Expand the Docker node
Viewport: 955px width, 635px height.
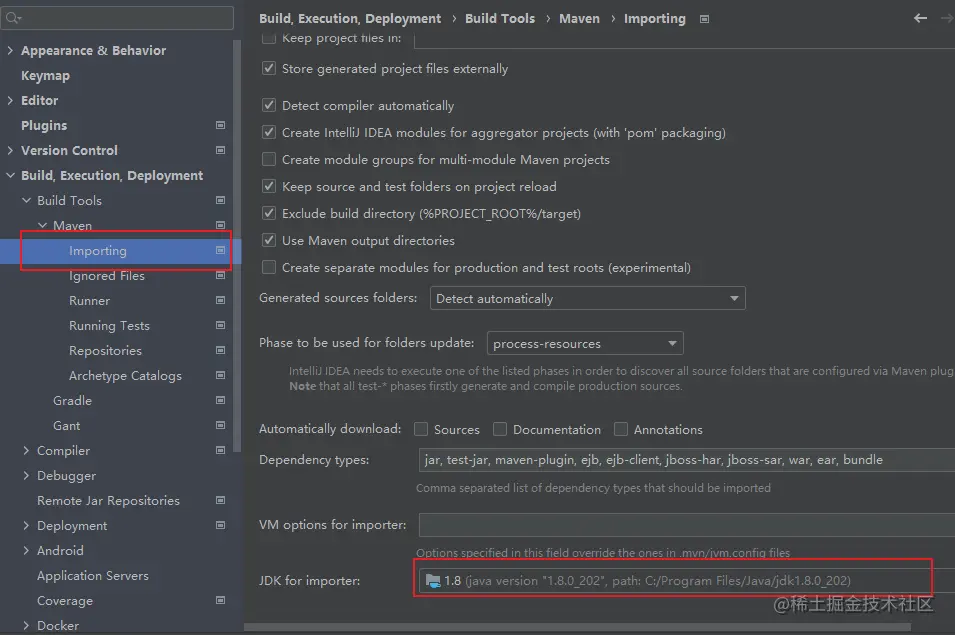[x=26, y=625]
